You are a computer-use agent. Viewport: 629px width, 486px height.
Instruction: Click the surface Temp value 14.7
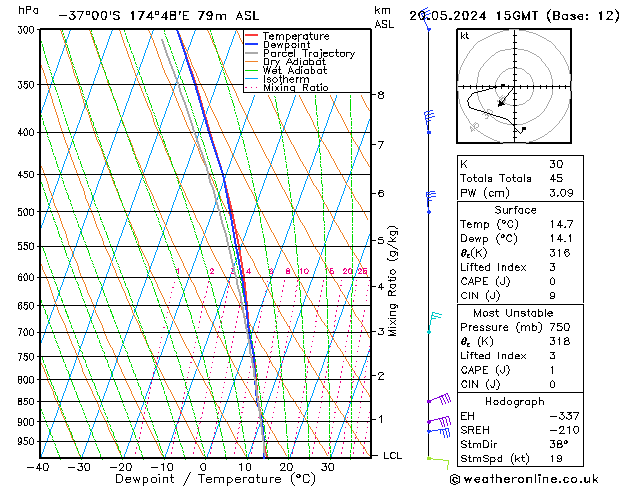(x=561, y=224)
